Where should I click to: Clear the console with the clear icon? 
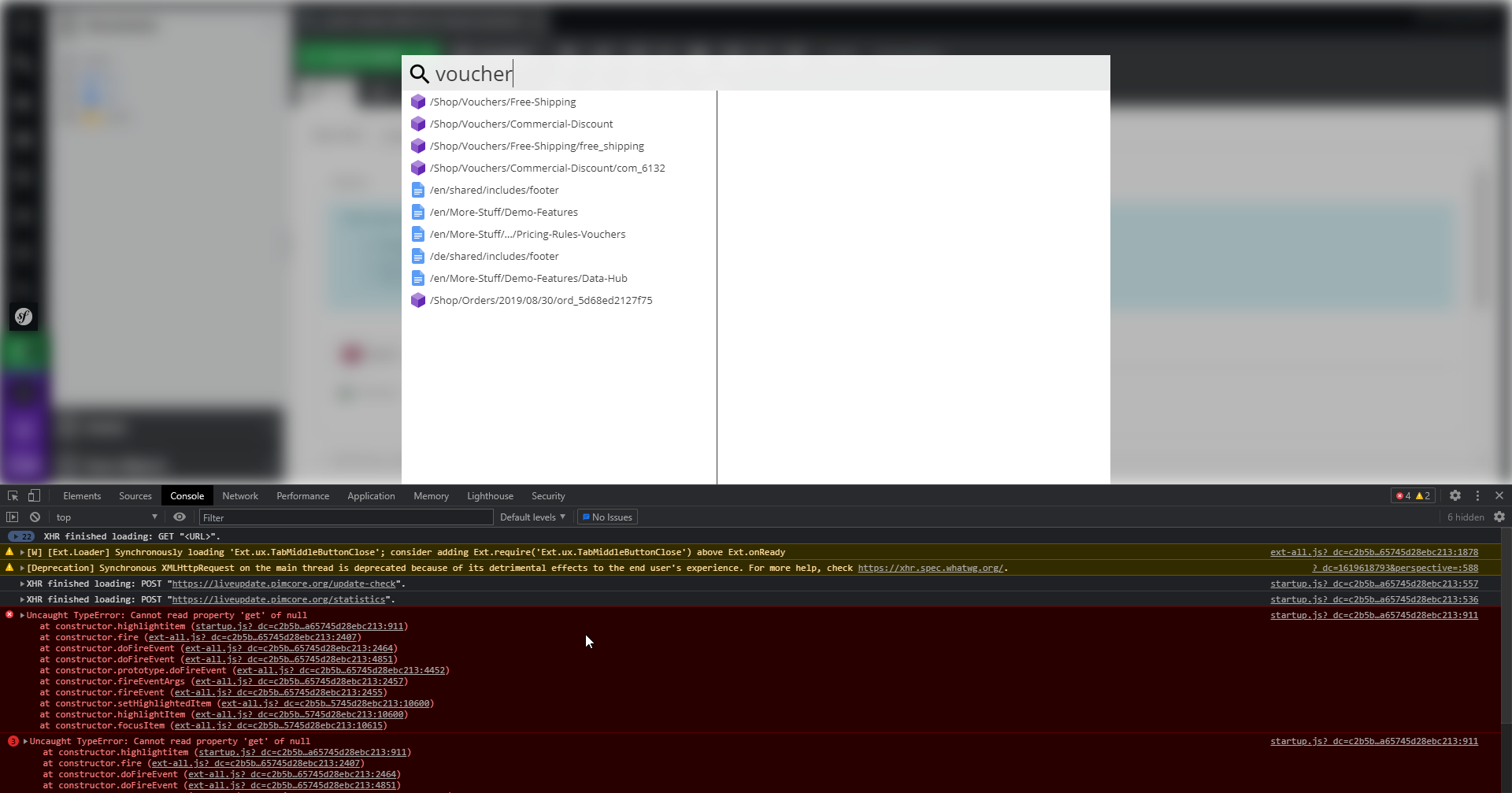pos(35,517)
